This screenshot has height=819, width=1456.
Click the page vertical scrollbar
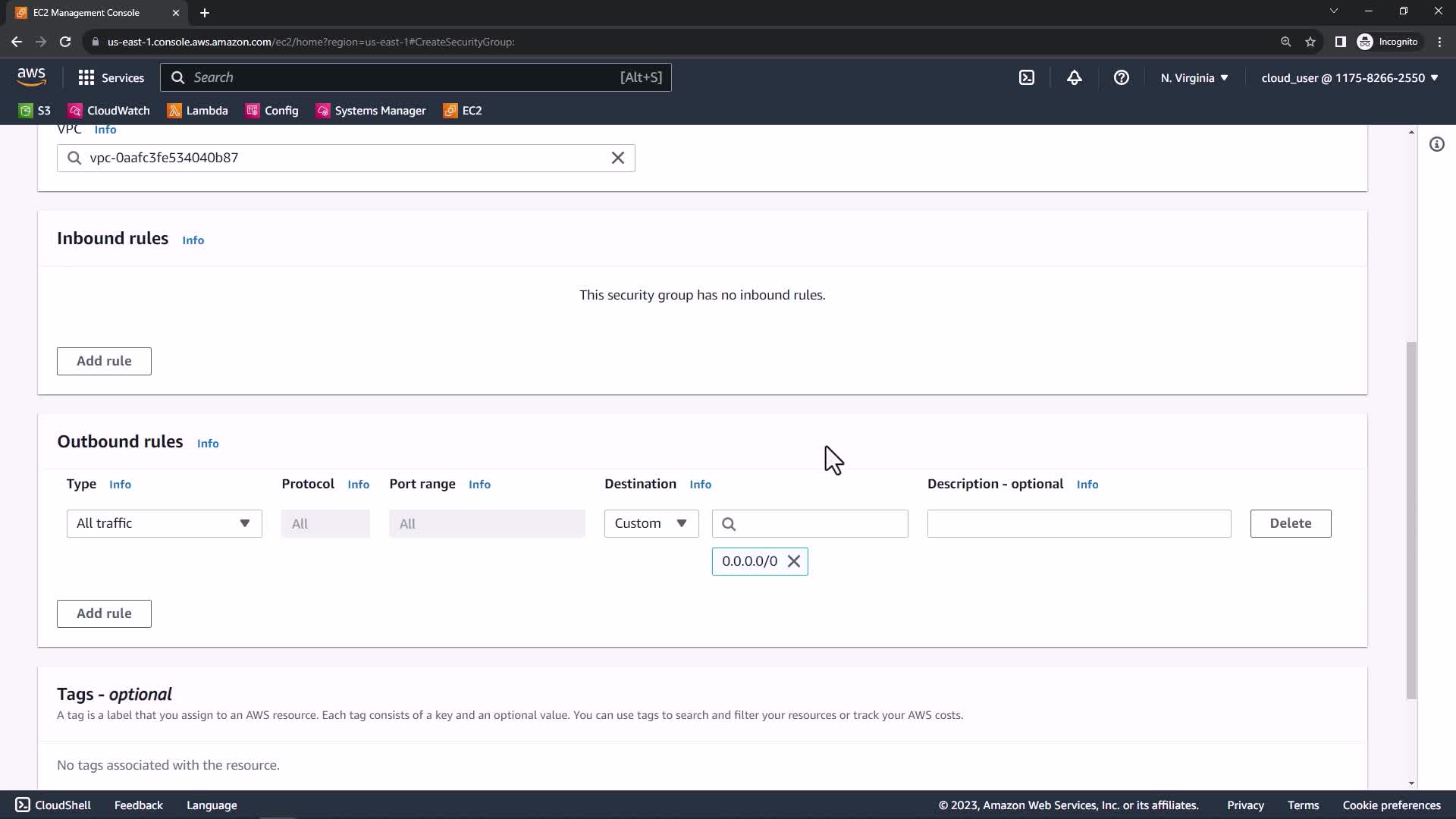click(x=1410, y=520)
